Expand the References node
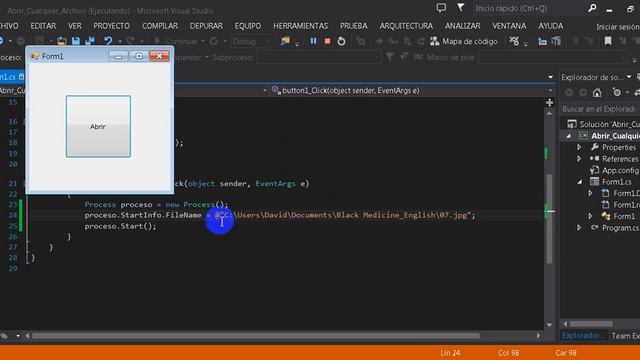 click(x=579, y=158)
